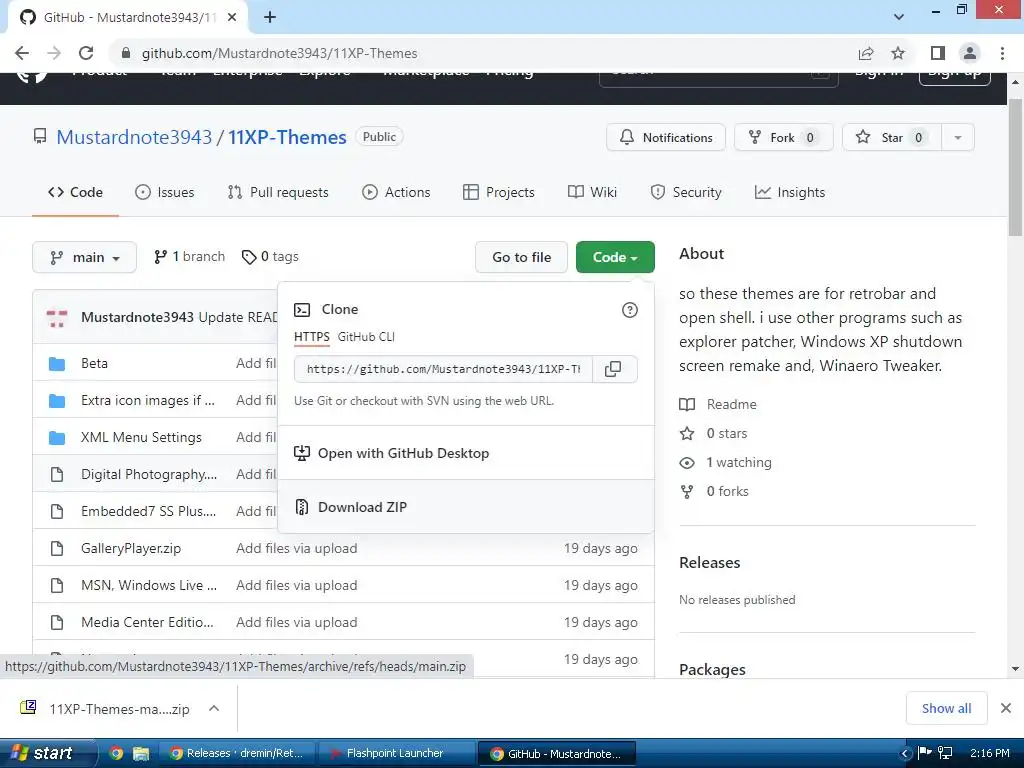Bookmark this page with star icon
The height and width of the screenshot is (768, 1024).
pyautogui.click(x=898, y=53)
